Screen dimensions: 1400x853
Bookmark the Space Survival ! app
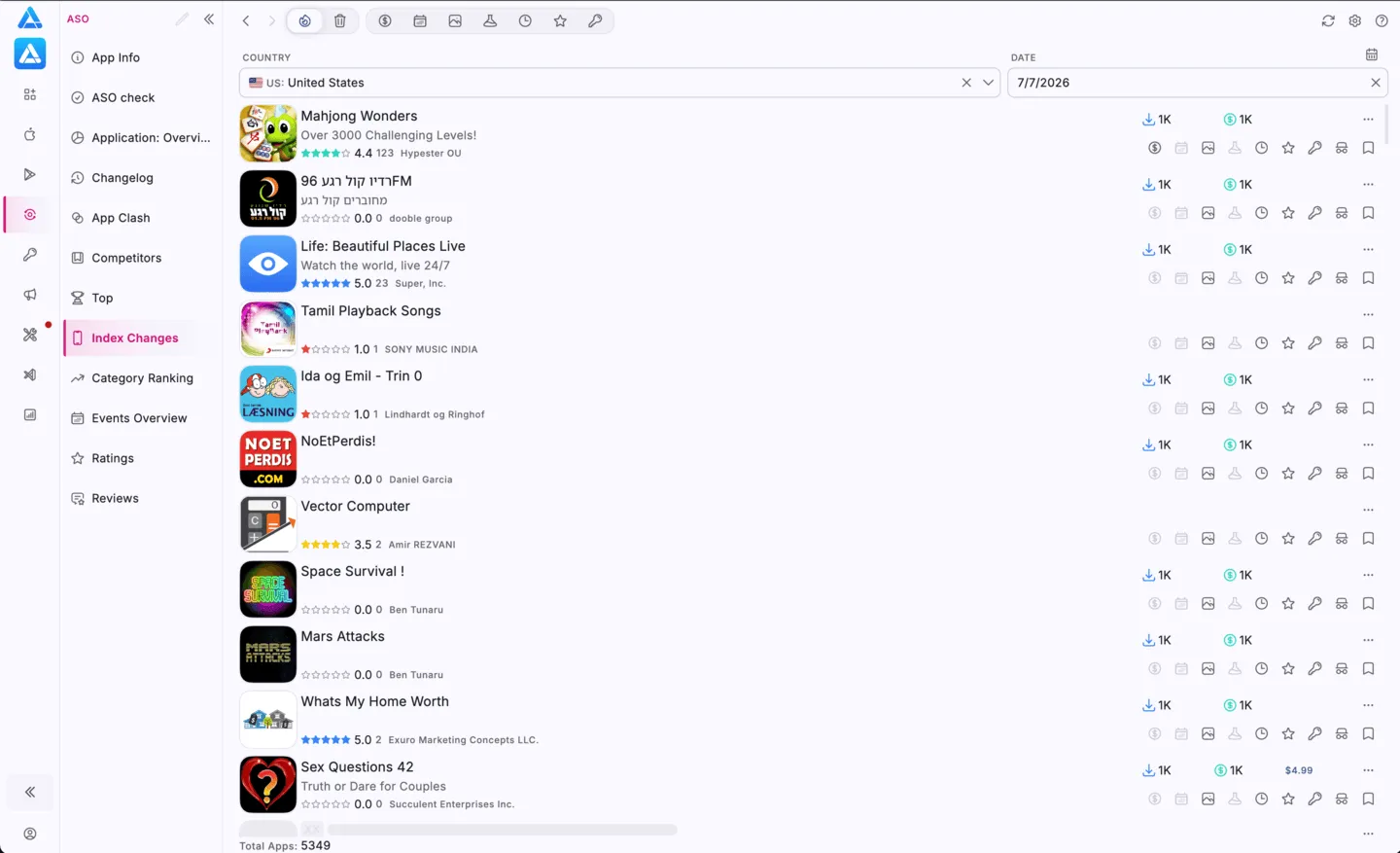[x=1368, y=604]
